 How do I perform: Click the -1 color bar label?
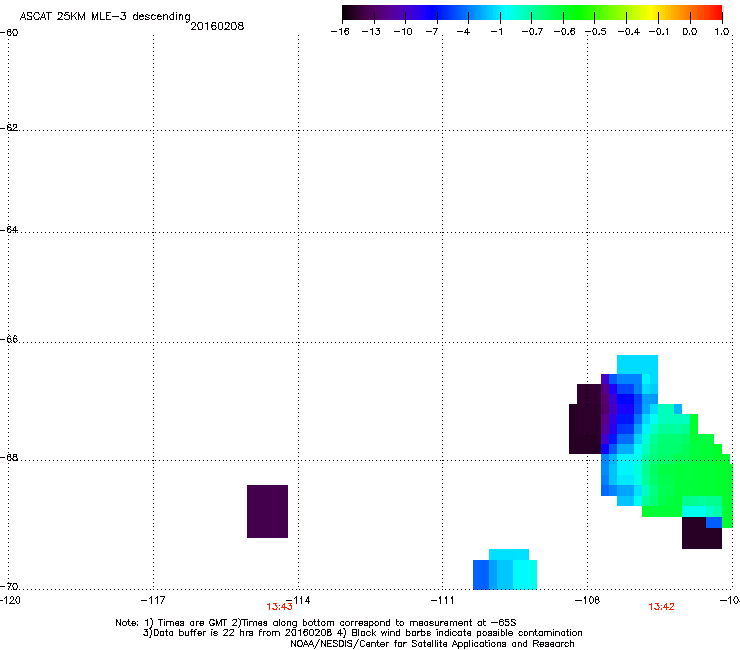pyautogui.click(x=496, y=32)
